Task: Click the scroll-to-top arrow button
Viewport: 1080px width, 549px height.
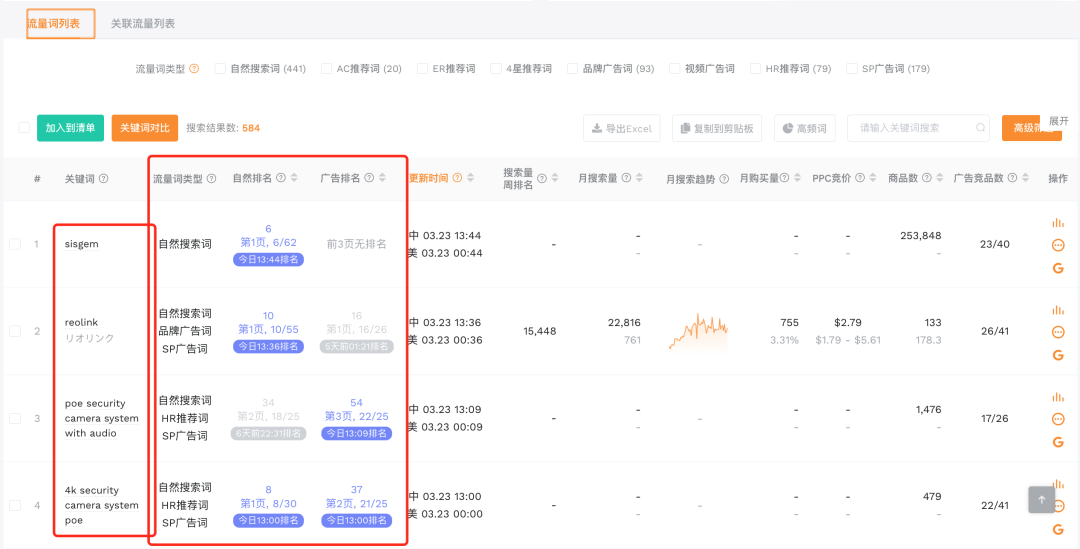Action: coord(1042,500)
